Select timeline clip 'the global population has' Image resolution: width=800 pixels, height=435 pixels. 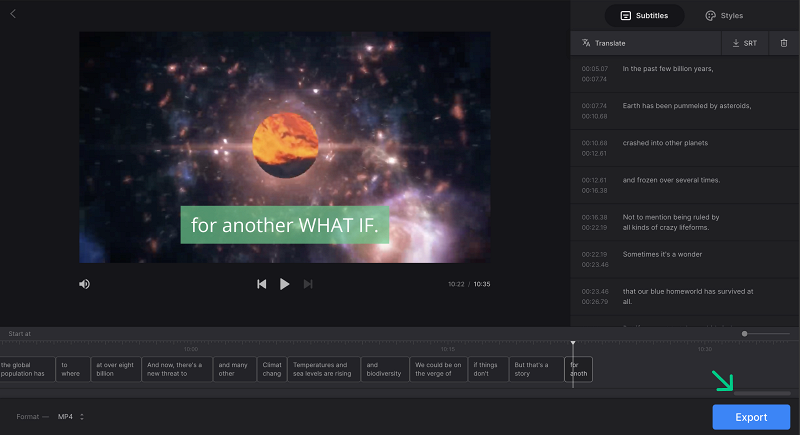[27, 369]
